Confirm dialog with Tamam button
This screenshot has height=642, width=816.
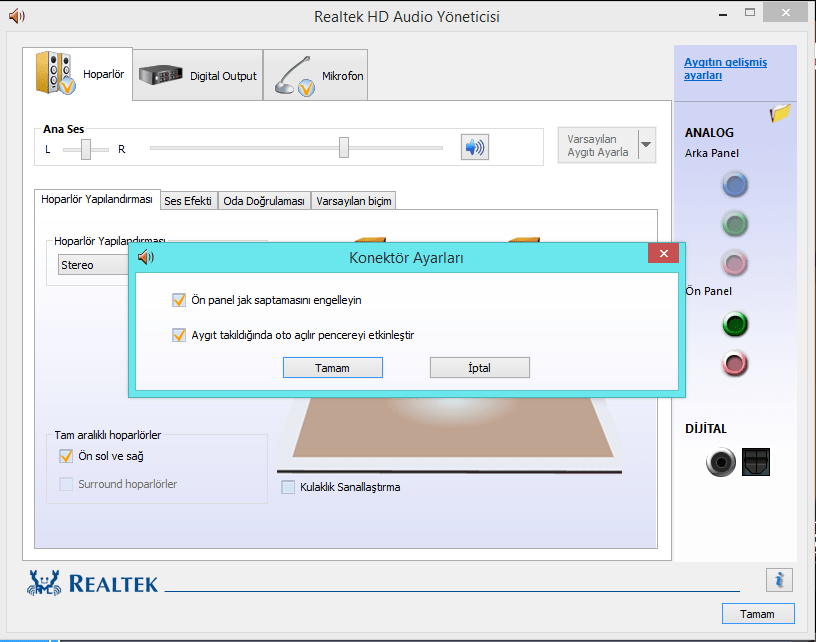point(333,368)
